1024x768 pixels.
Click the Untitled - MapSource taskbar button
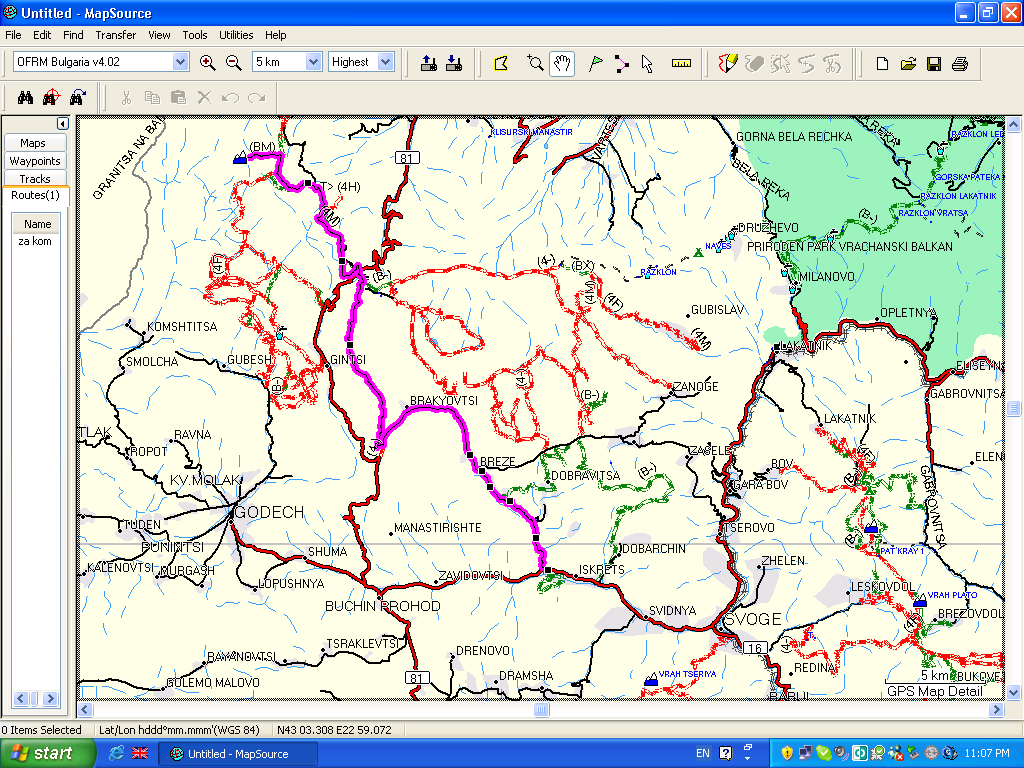pos(238,754)
